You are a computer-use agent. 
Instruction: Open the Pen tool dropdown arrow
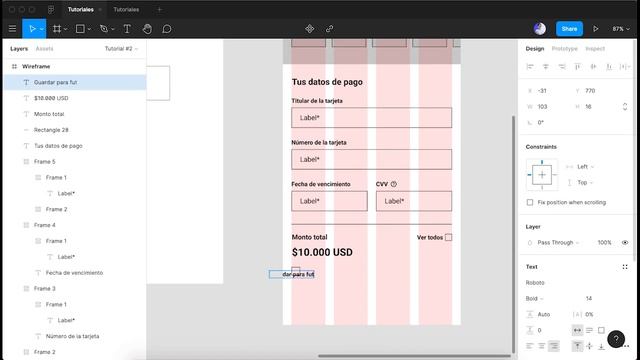pos(113,29)
